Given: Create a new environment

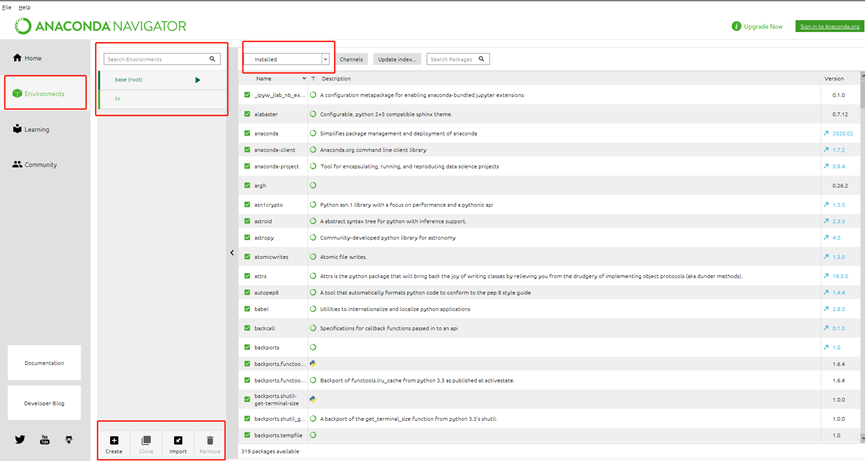Looking at the screenshot, I should tap(114, 444).
